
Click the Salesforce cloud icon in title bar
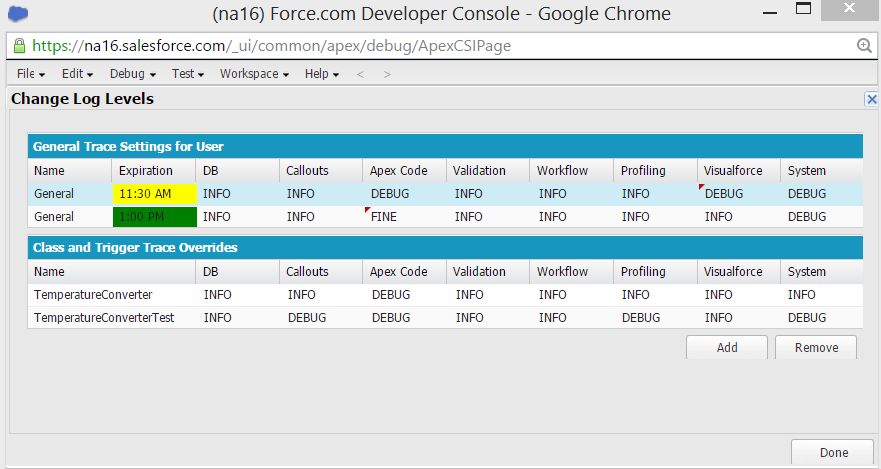tap(18, 13)
